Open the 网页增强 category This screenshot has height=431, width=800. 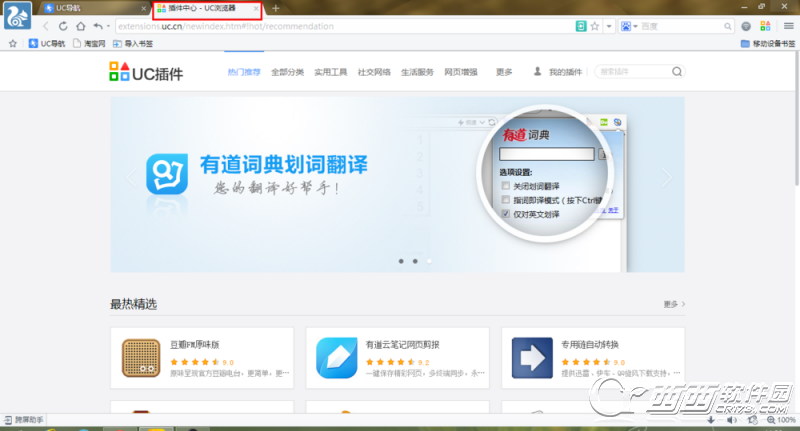[461, 72]
